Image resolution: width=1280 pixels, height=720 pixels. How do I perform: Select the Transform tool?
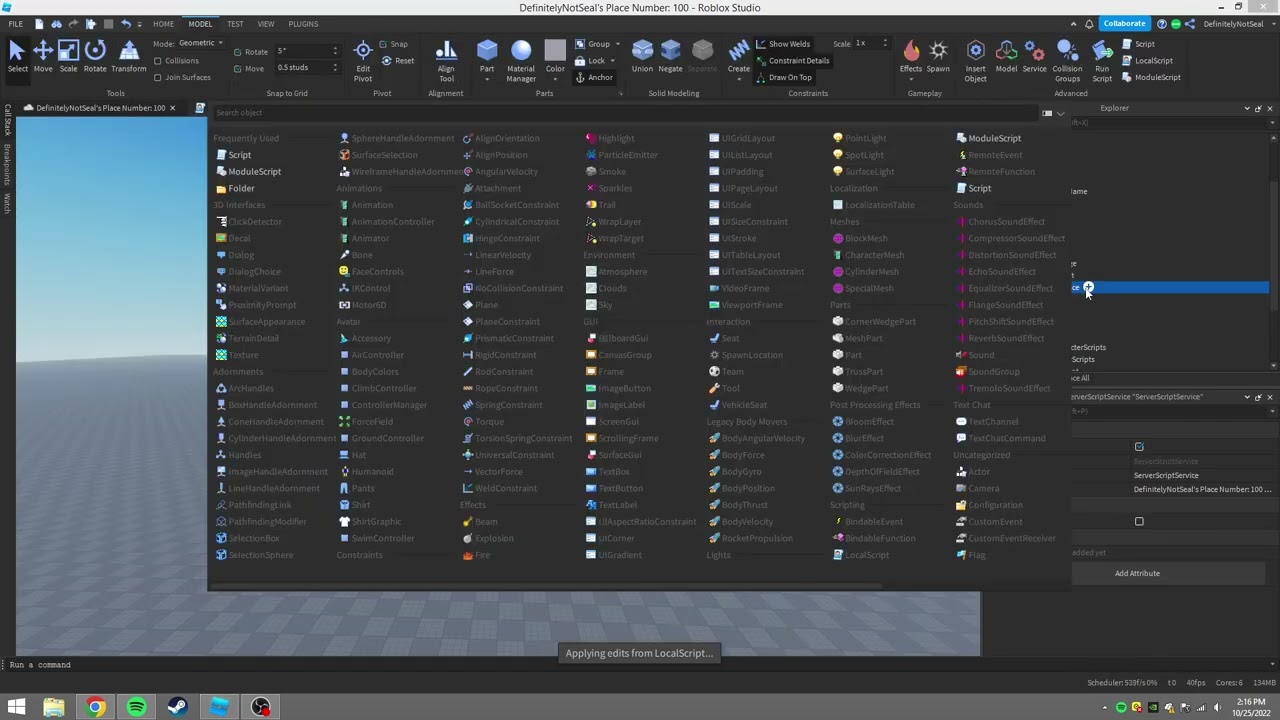tap(129, 56)
